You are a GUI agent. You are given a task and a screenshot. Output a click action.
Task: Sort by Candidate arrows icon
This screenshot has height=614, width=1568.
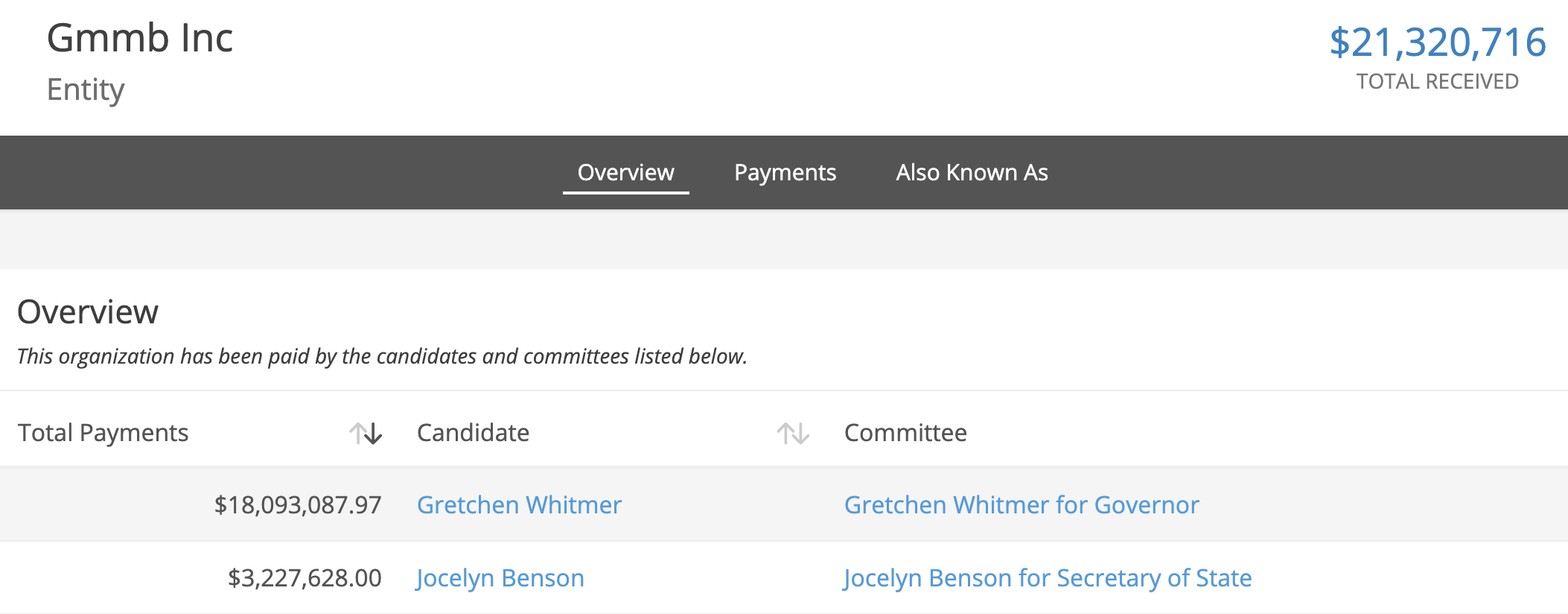(793, 433)
